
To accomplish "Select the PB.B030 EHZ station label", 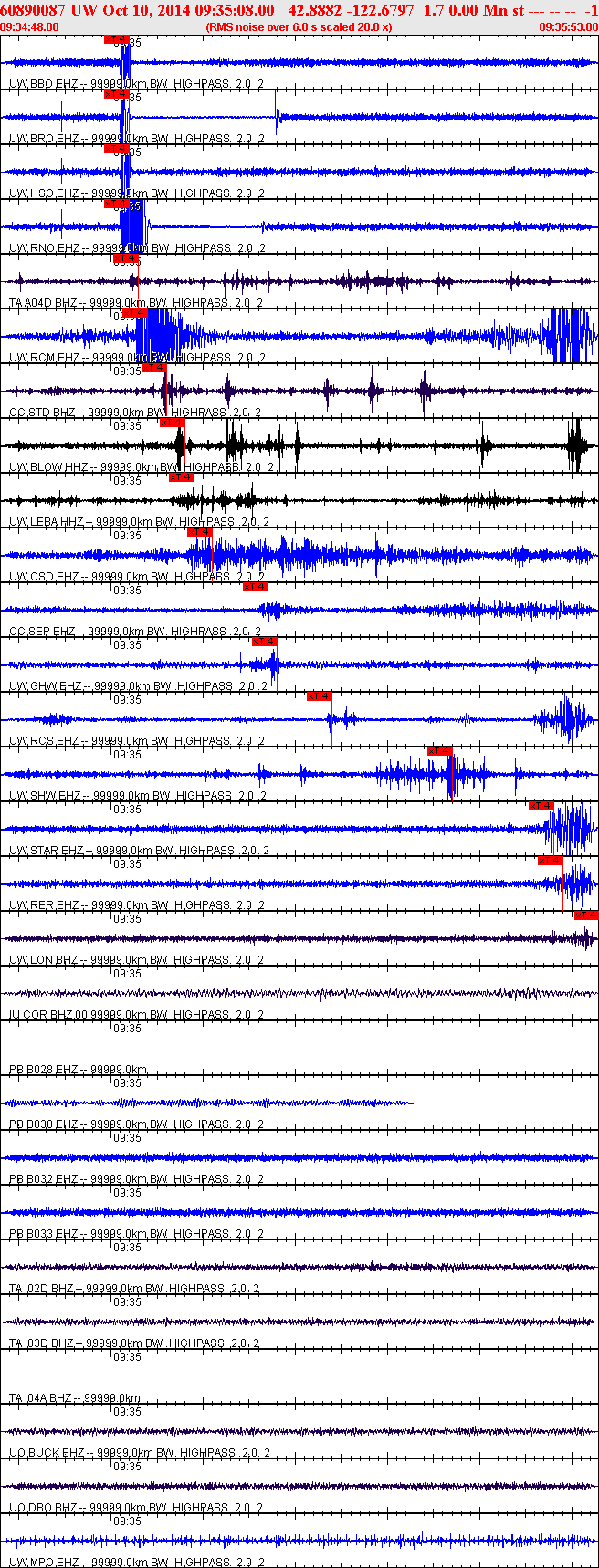I will coord(137,1124).
